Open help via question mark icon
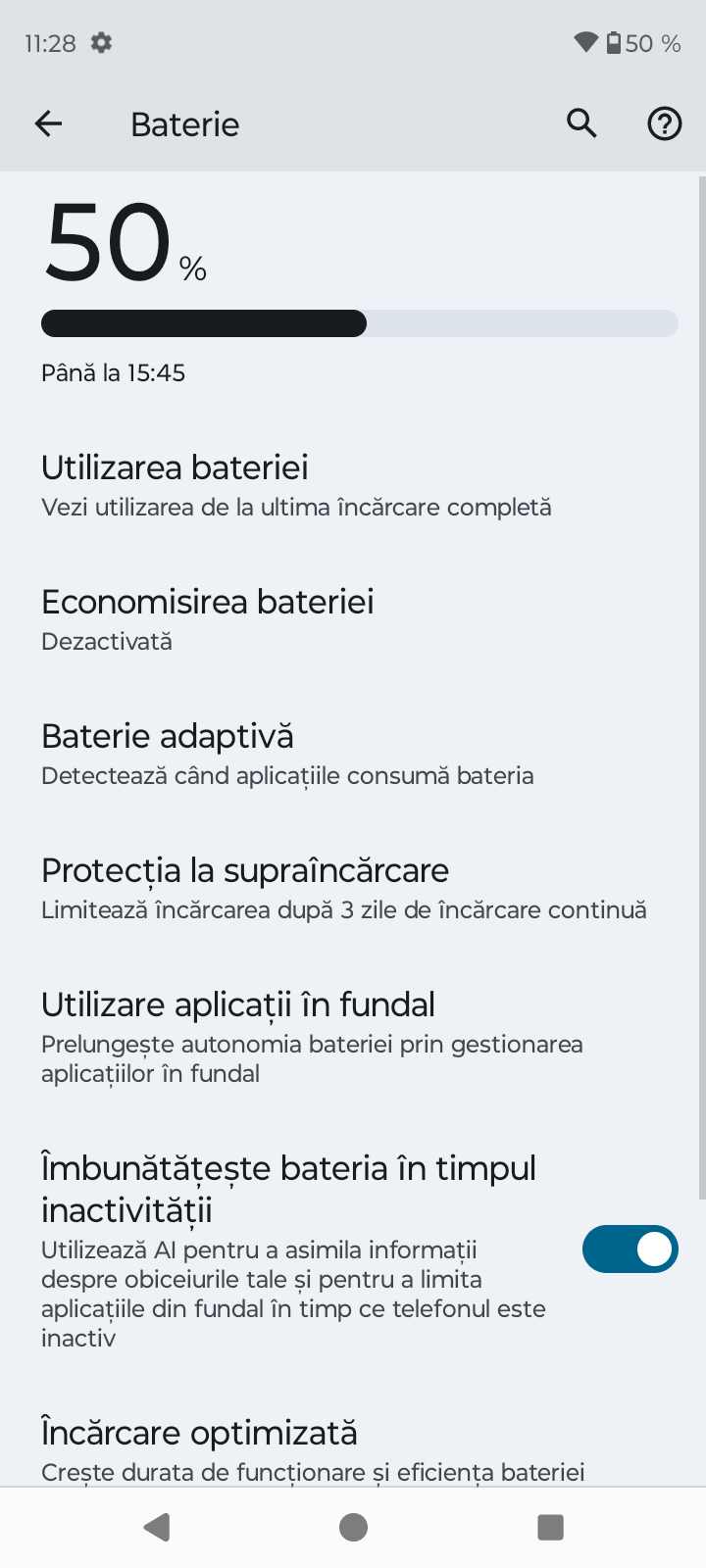The width and height of the screenshot is (706, 1568). tap(664, 123)
